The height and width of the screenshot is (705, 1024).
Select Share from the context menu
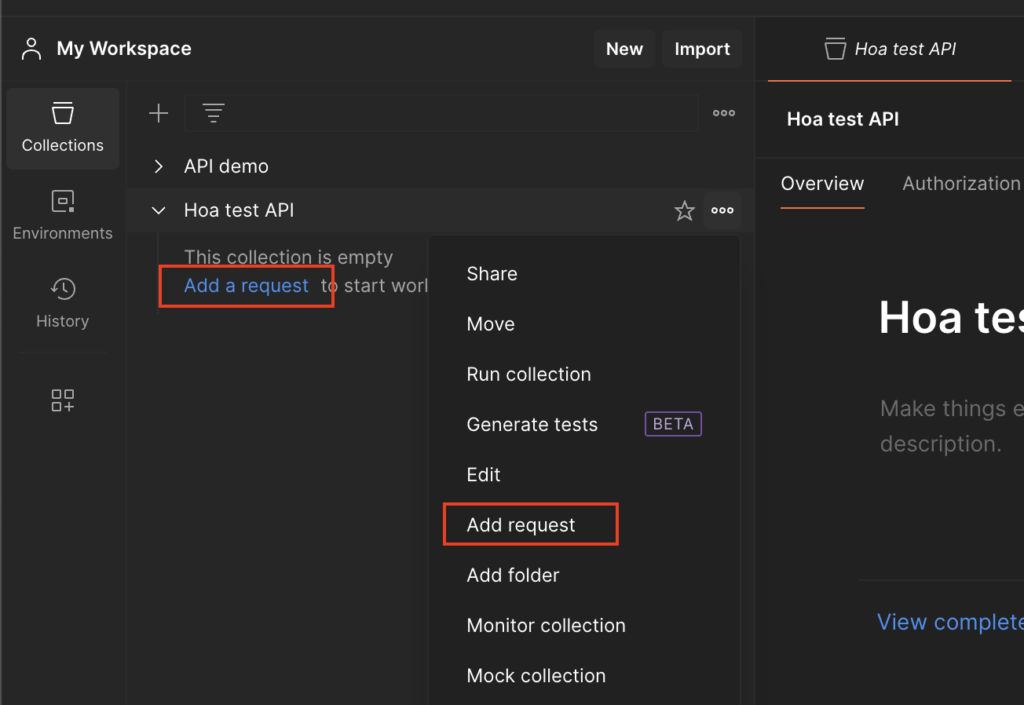click(492, 274)
